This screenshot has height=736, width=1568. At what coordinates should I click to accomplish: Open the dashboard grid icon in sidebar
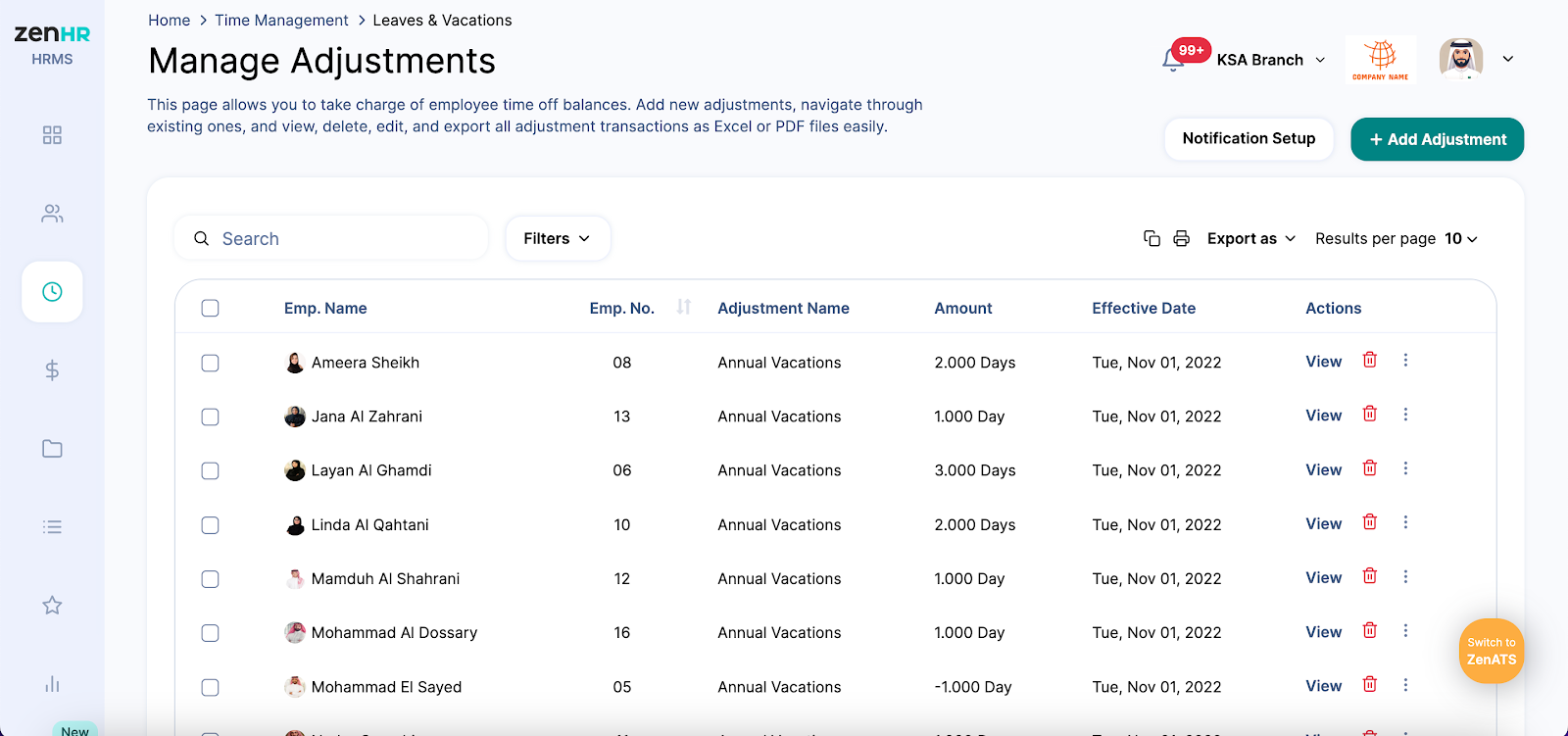52,135
